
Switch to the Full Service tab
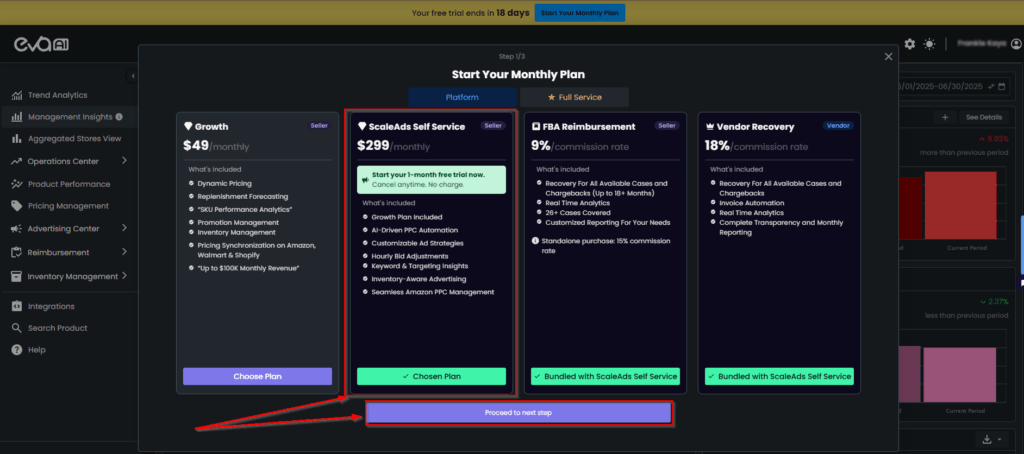click(575, 97)
